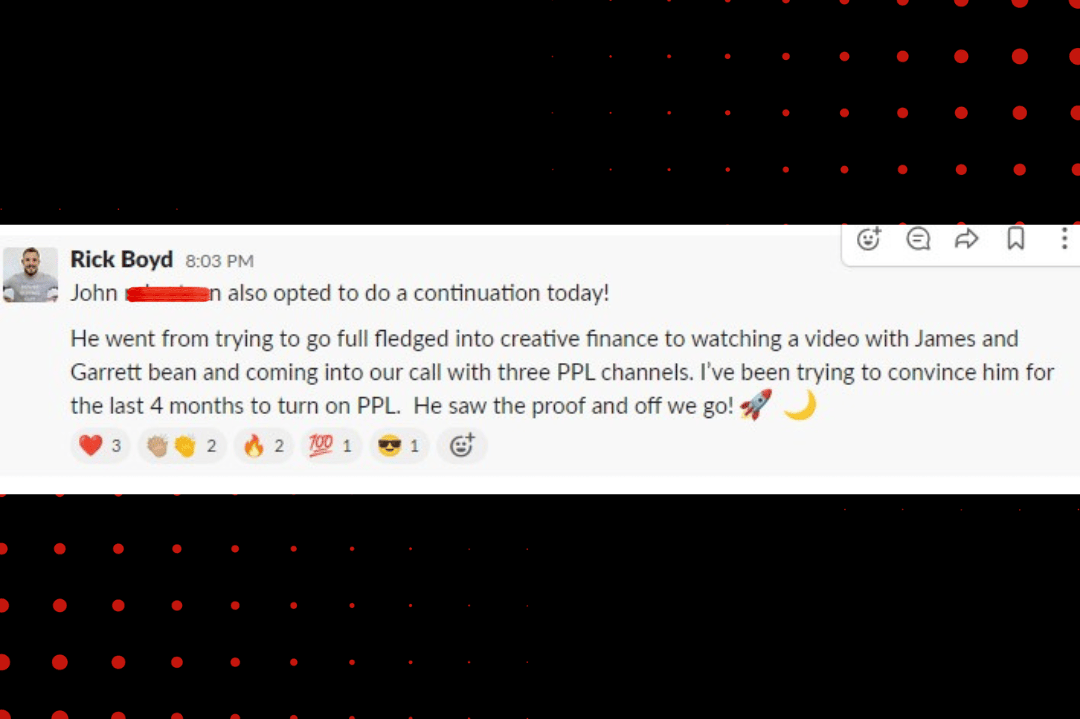Toggle the sunglasses face reaction

(399, 446)
